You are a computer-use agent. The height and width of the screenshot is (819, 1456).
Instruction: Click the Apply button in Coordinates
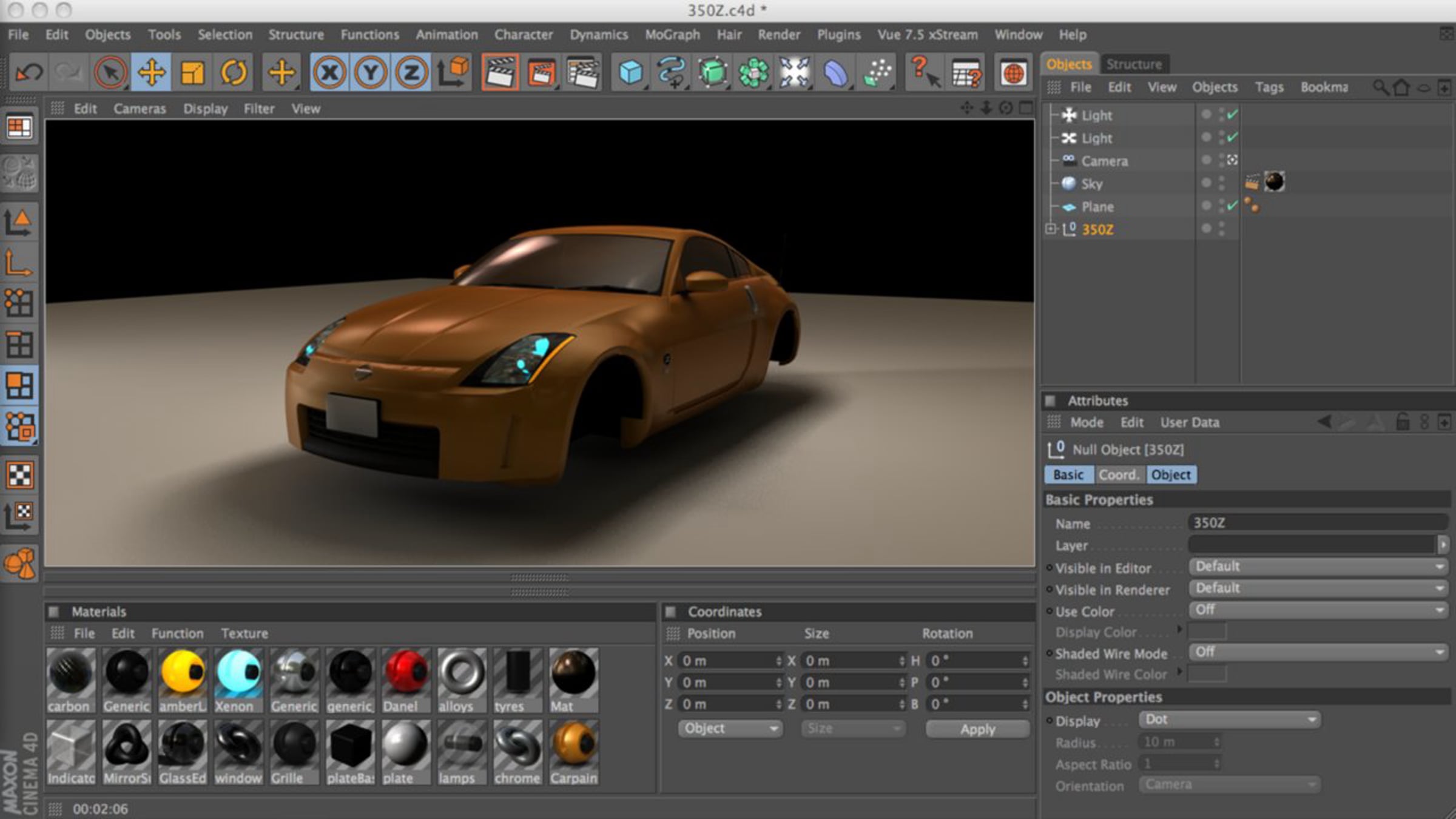click(x=977, y=729)
